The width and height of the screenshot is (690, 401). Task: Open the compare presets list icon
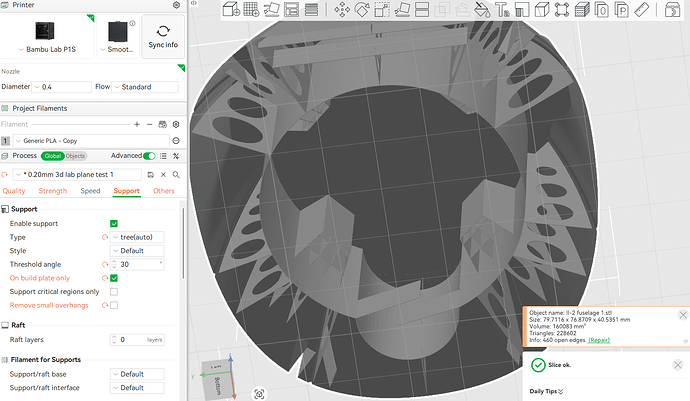[163, 156]
